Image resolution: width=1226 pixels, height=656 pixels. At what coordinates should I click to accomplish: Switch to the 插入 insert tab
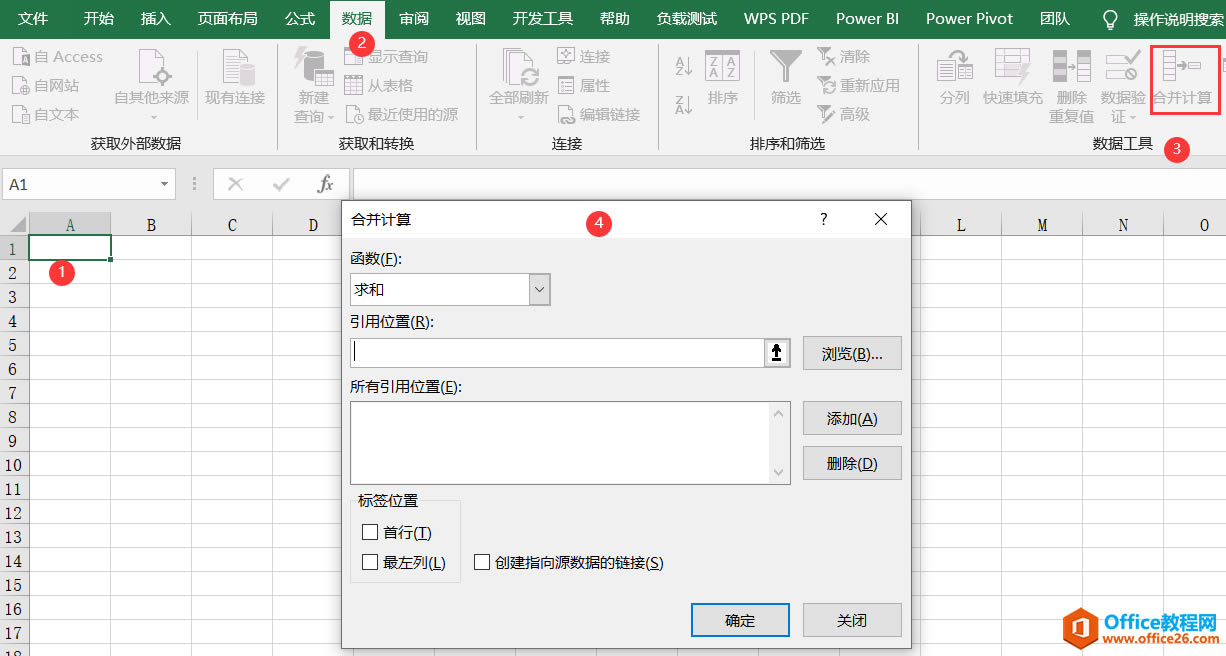tap(156, 19)
